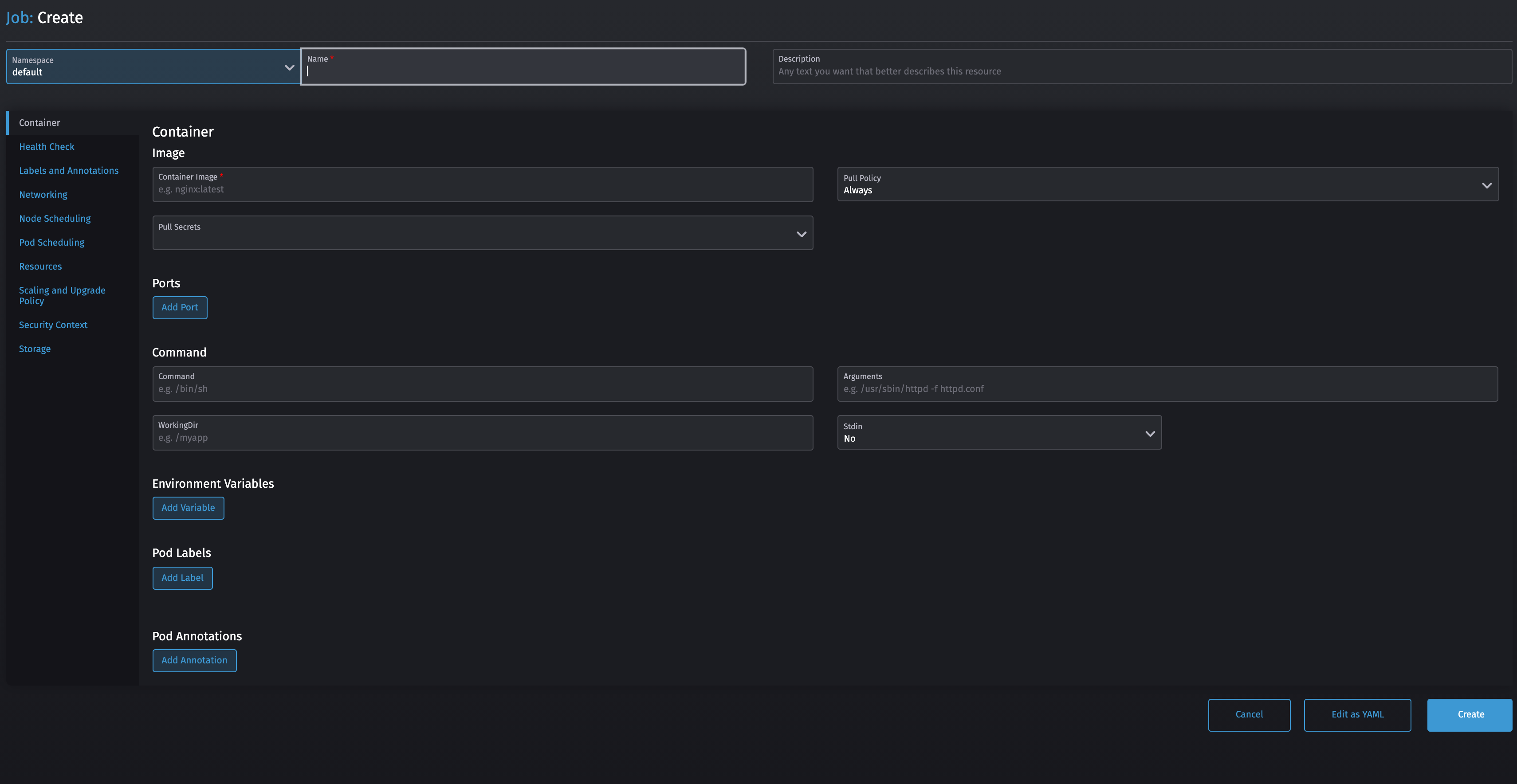
Task: Open the Networking section
Action: pyautogui.click(x=43, y=194)
